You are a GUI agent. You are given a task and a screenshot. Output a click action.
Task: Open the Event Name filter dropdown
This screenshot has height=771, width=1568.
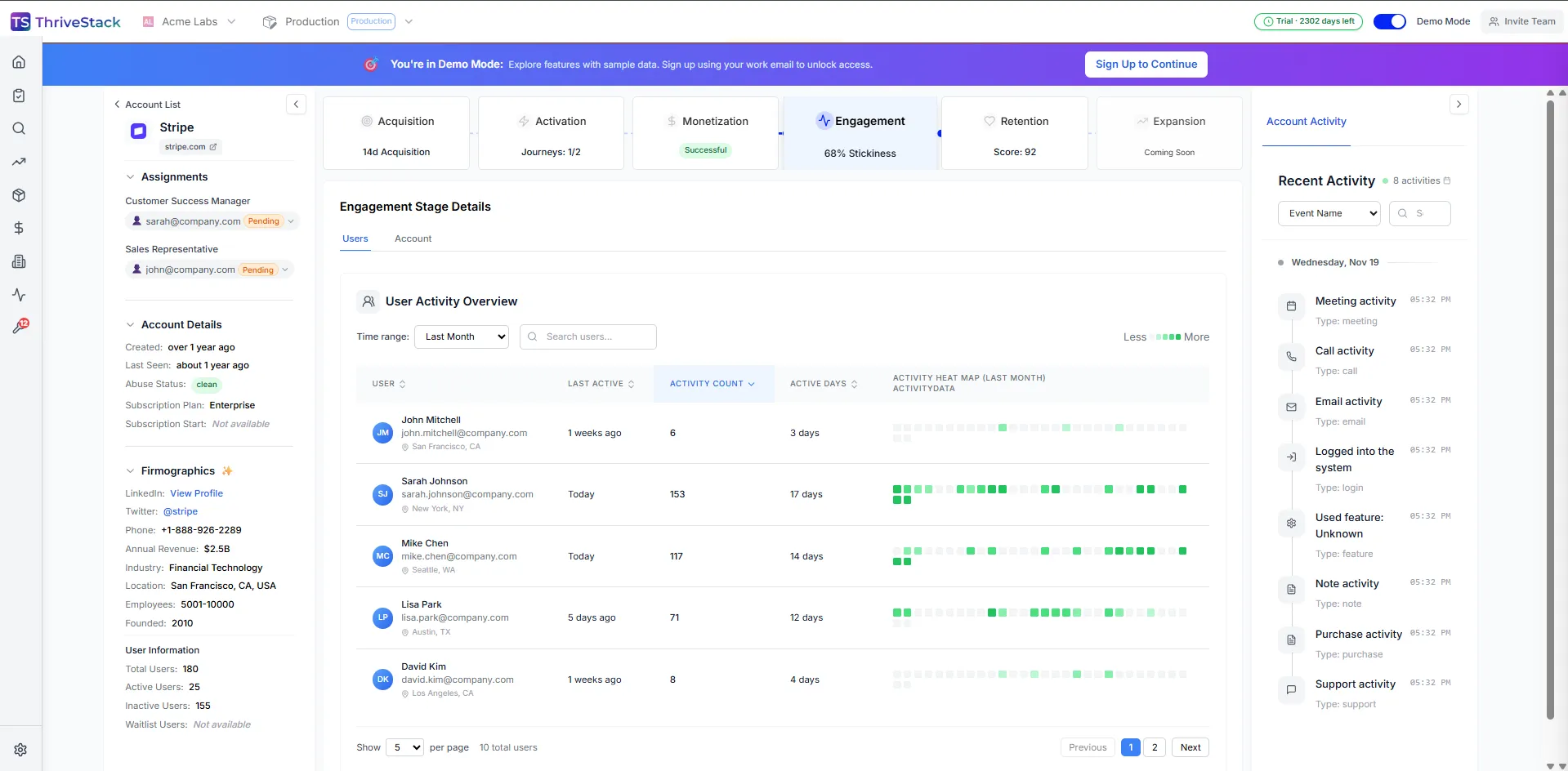pyautogui.click(x=1328, y=213)
